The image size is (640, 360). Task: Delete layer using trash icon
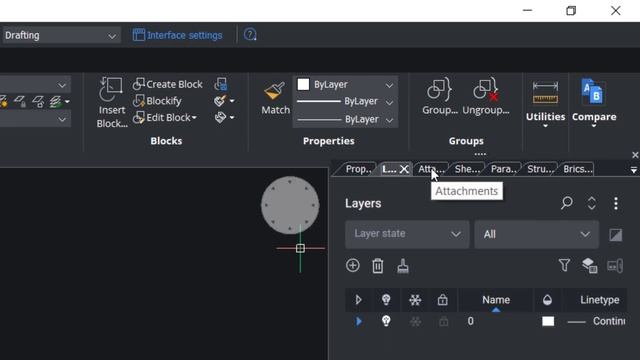(378, 266)
